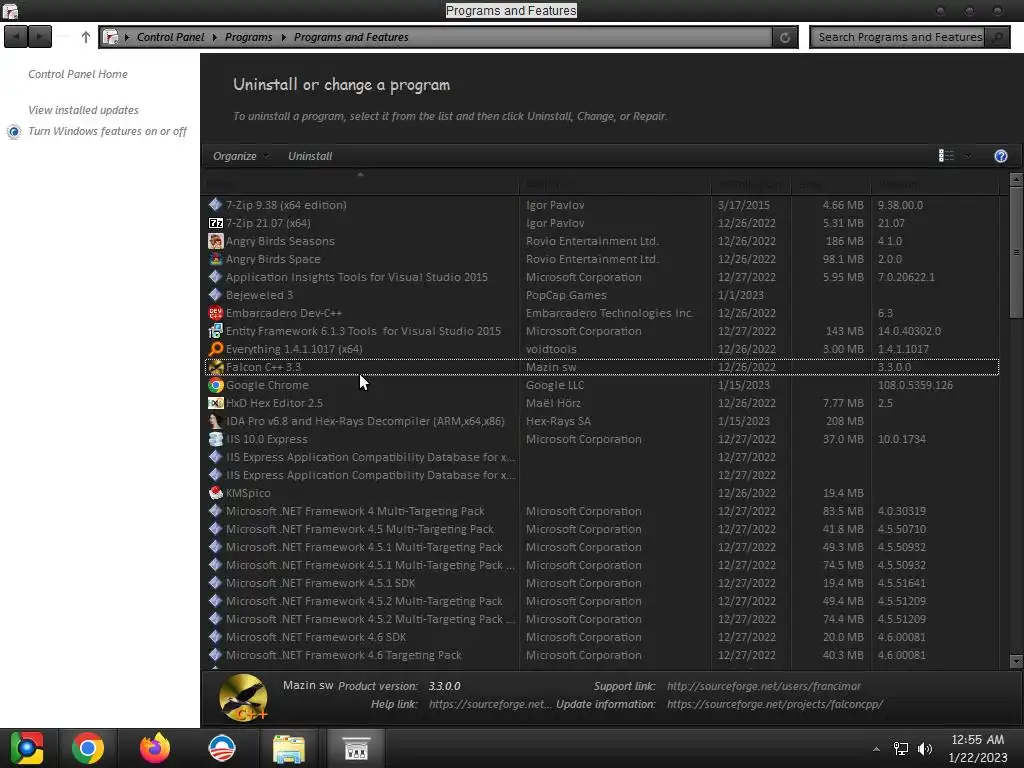Open the Organize dropdown menu
Image resolution: width=1024 pixels, height=768 pixels.
point(240,156)
